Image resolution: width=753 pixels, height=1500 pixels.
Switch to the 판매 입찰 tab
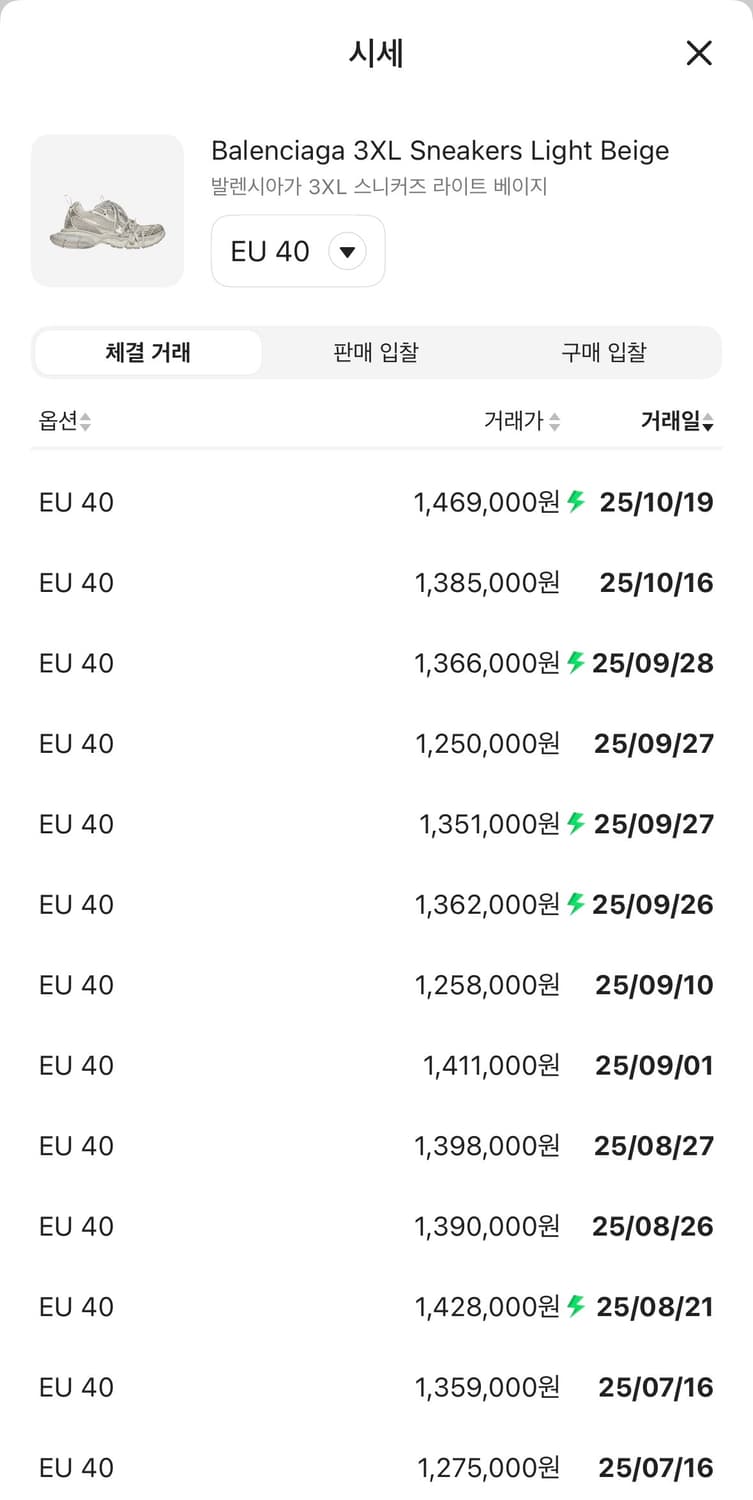tap(376, 352)
